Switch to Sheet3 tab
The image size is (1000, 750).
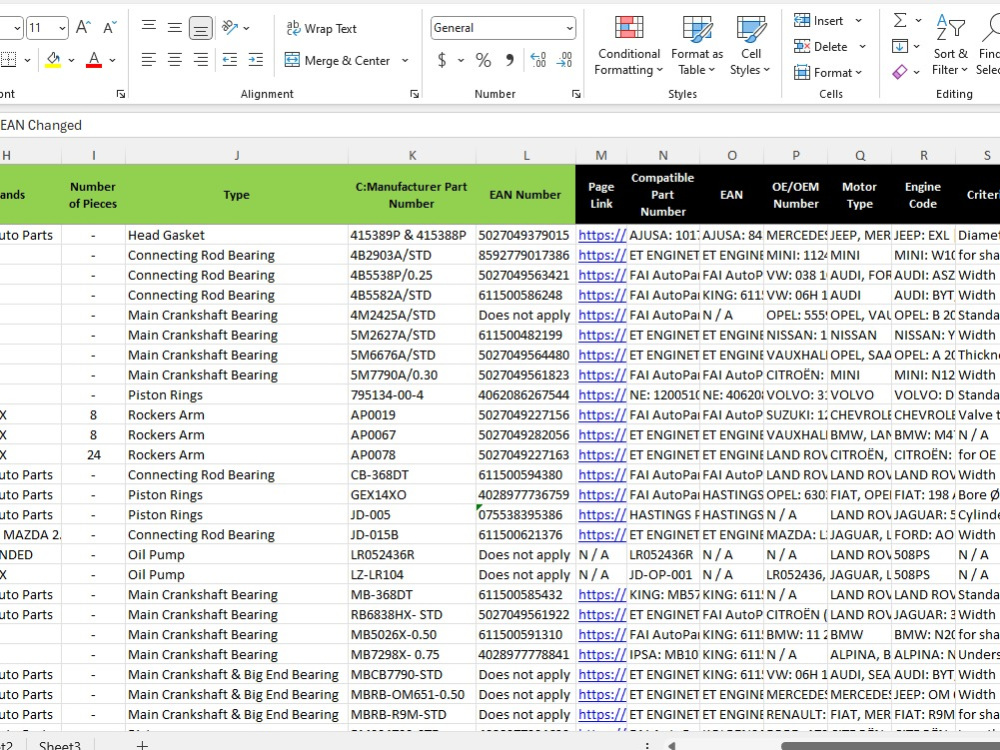coord(59,745)
